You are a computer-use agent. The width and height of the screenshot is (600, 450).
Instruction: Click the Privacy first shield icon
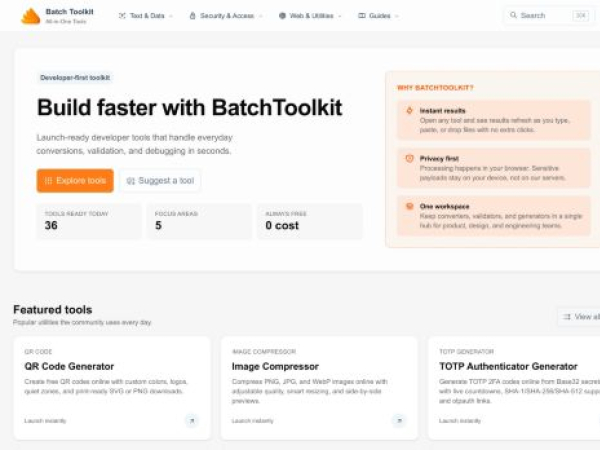pos(409,158)
